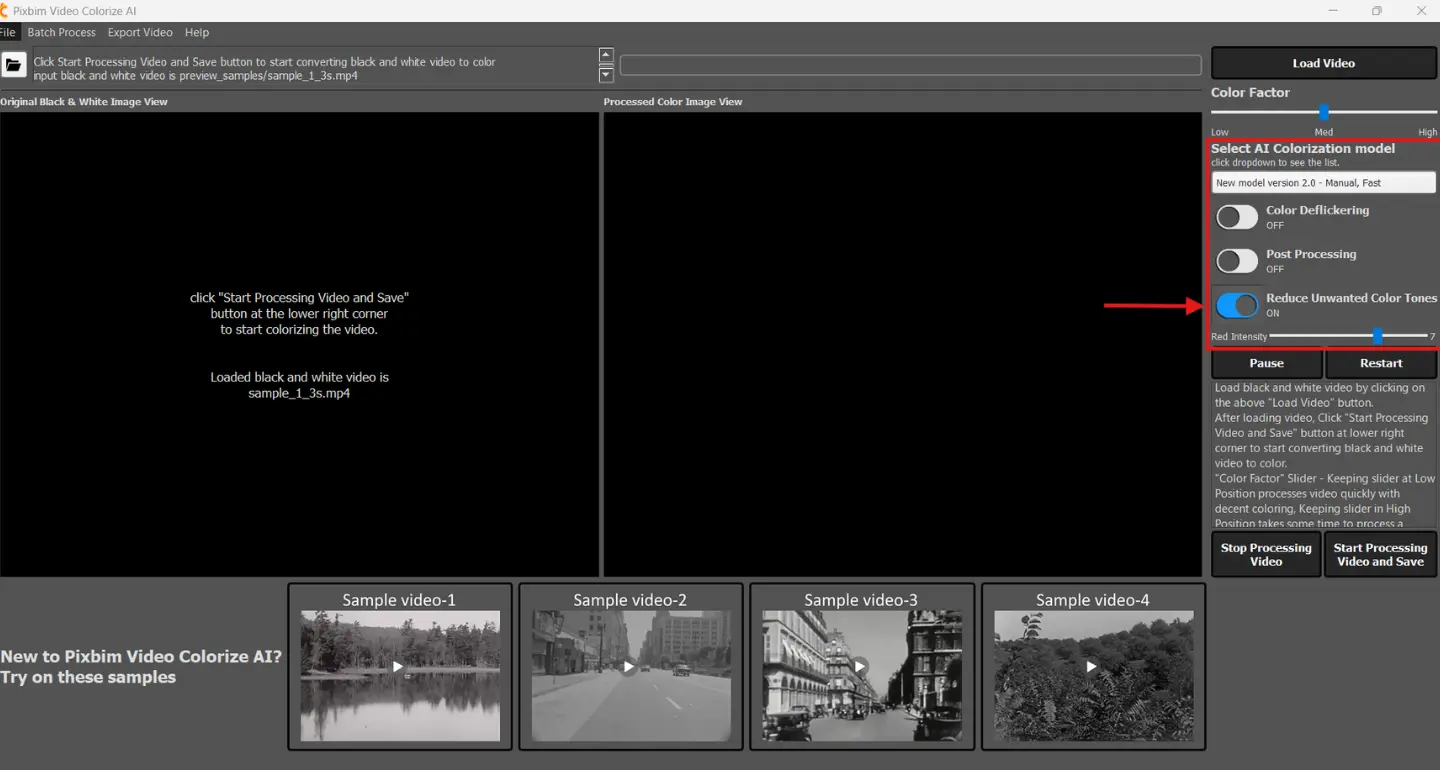Image resolution: width=1440 pixels, height=770 pixels.
Task: Click the Pause button
Action: pos(1267,363)
